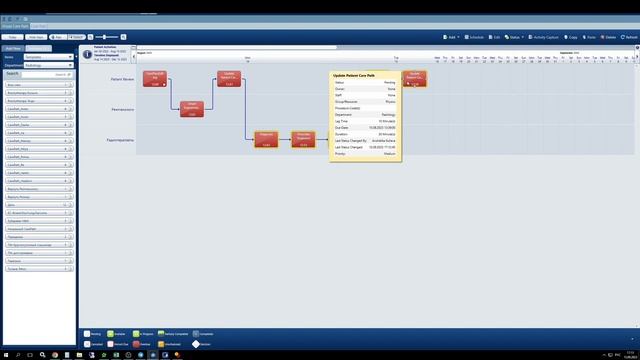The width and height of the screenshot is (640, 360).
Task: Click the Pending legend icon
Action: [87, 334]
